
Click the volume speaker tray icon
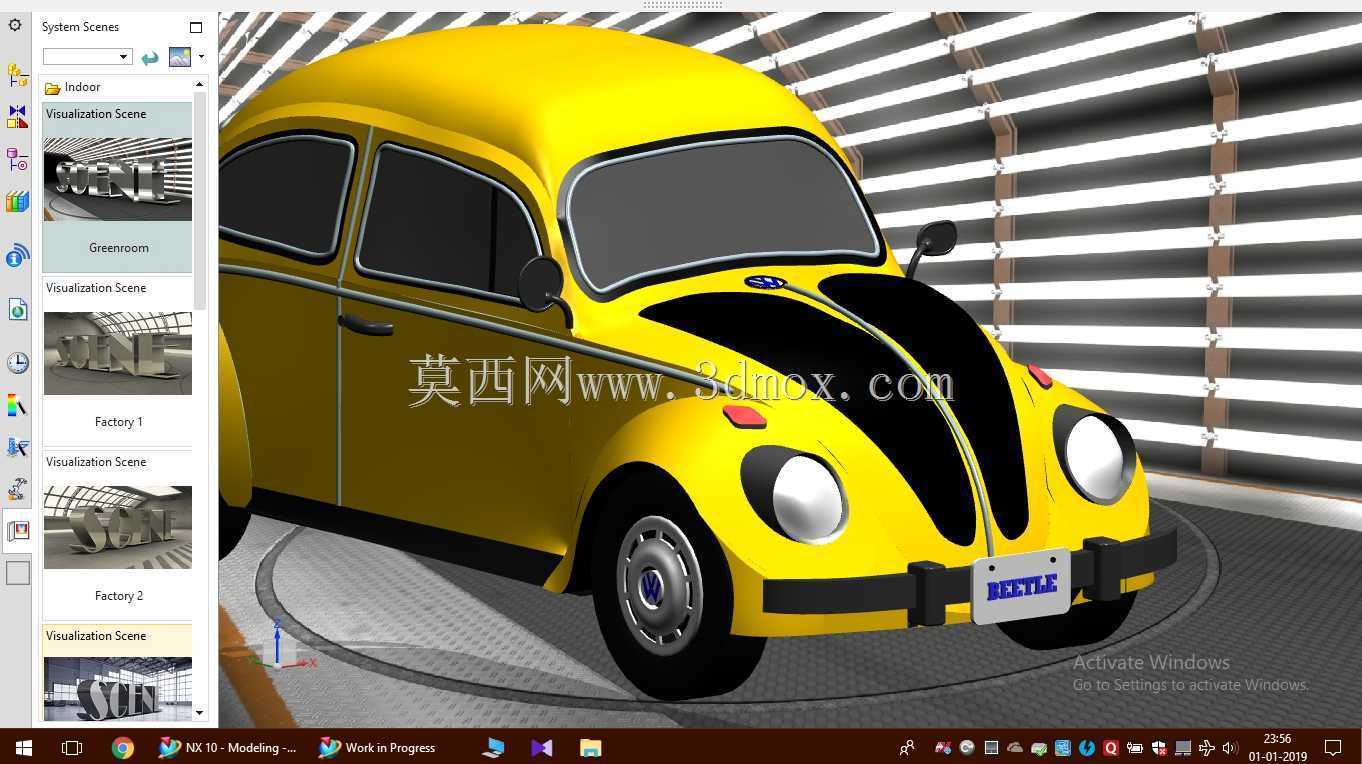coord(1230,748)
